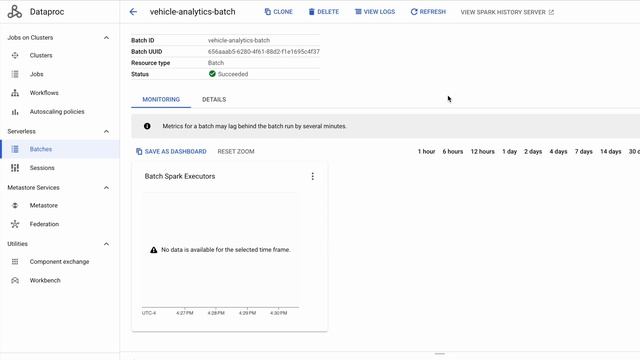This screenshot has height=360, width=640.
Task: Click the Clusters sidebar icon
Action: [x=15, y=56]
